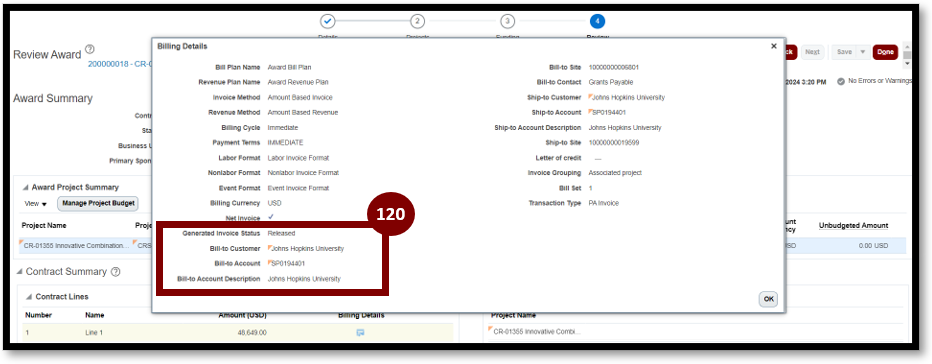Click the Amount (USD) column header
This screenshot has height=364, width=932.
click(243, 315)
